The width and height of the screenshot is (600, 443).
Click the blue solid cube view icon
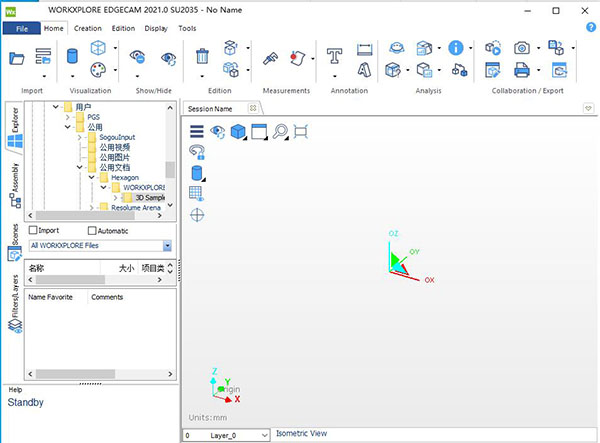238,131
